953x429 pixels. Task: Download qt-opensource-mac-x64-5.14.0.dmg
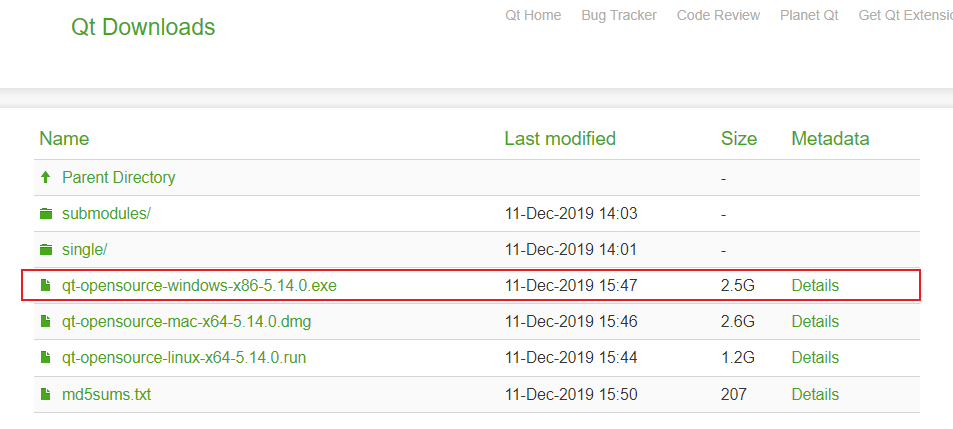(x=187, y=321)
